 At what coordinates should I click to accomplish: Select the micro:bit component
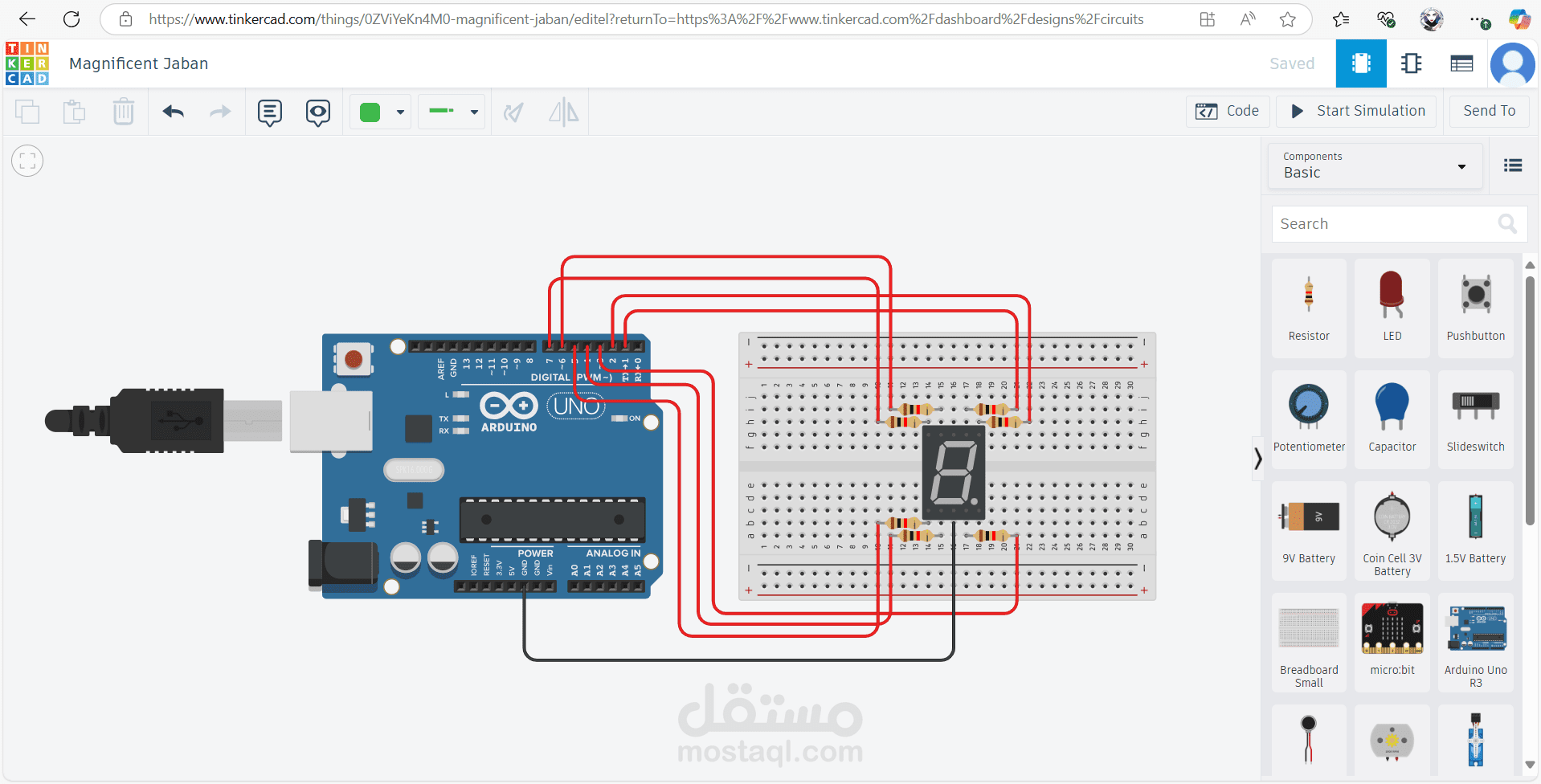pos(1392,643)
